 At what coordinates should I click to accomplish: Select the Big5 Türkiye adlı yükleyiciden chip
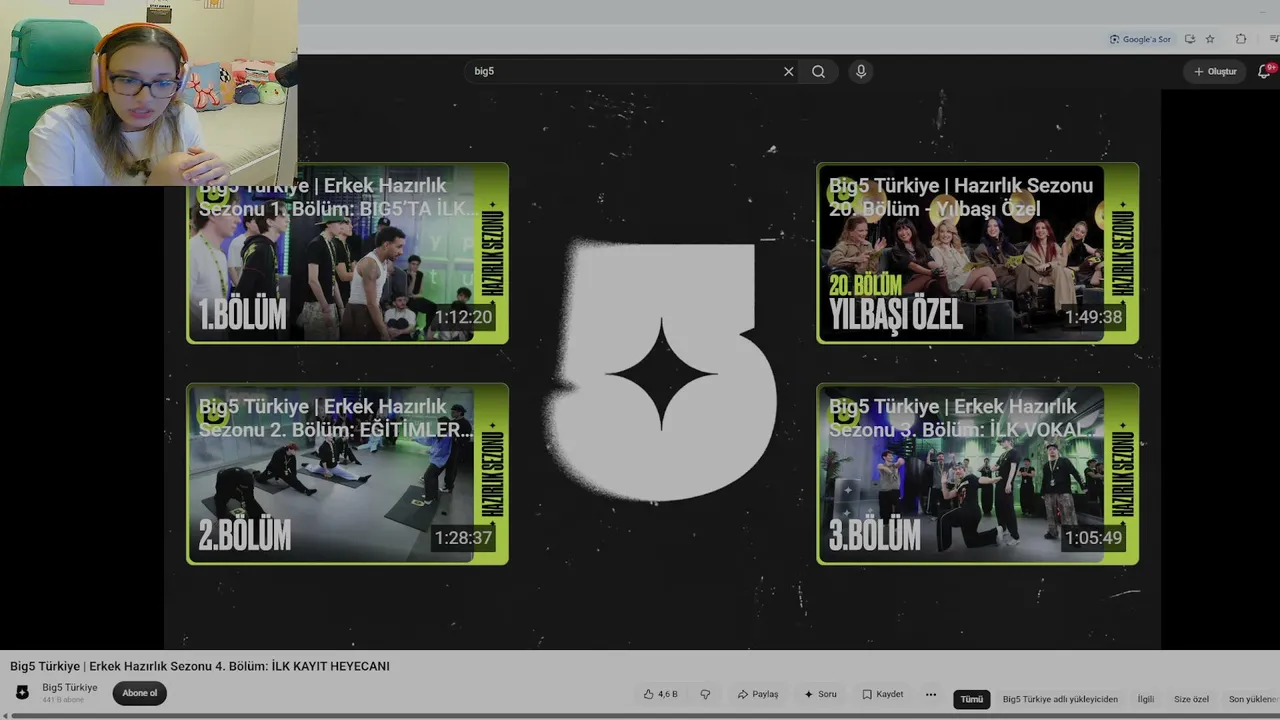tap(1060, 699)
